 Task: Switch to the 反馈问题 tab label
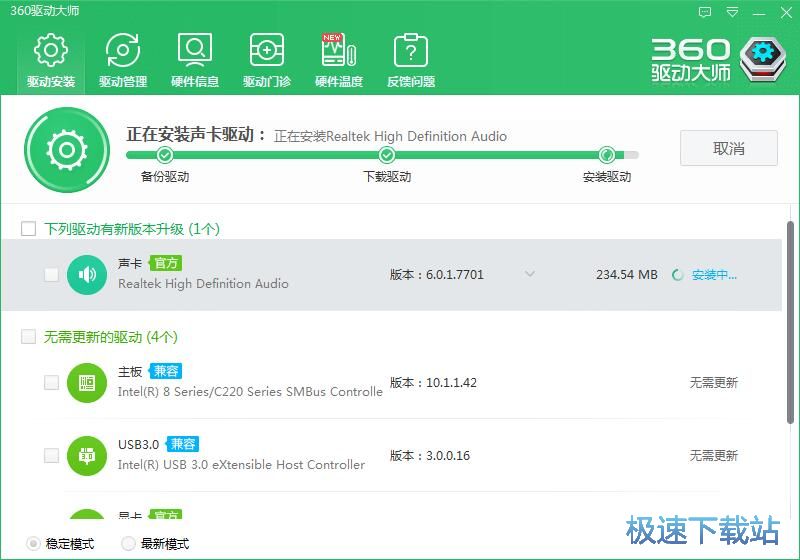click(411, 82)
